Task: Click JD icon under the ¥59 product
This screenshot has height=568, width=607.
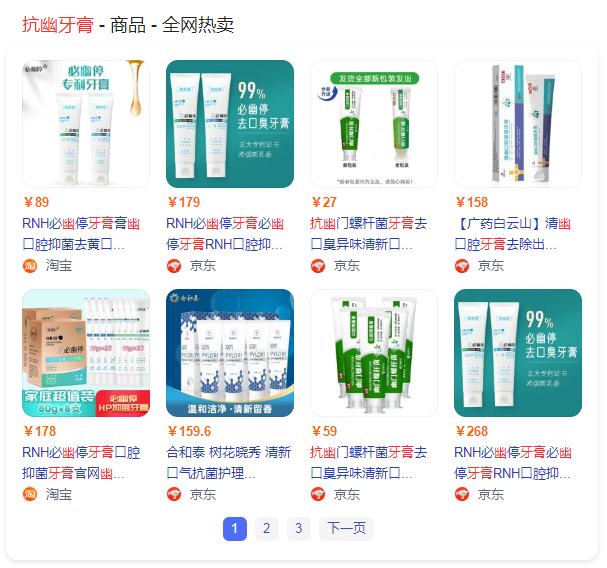Action: tap(318, 494)
